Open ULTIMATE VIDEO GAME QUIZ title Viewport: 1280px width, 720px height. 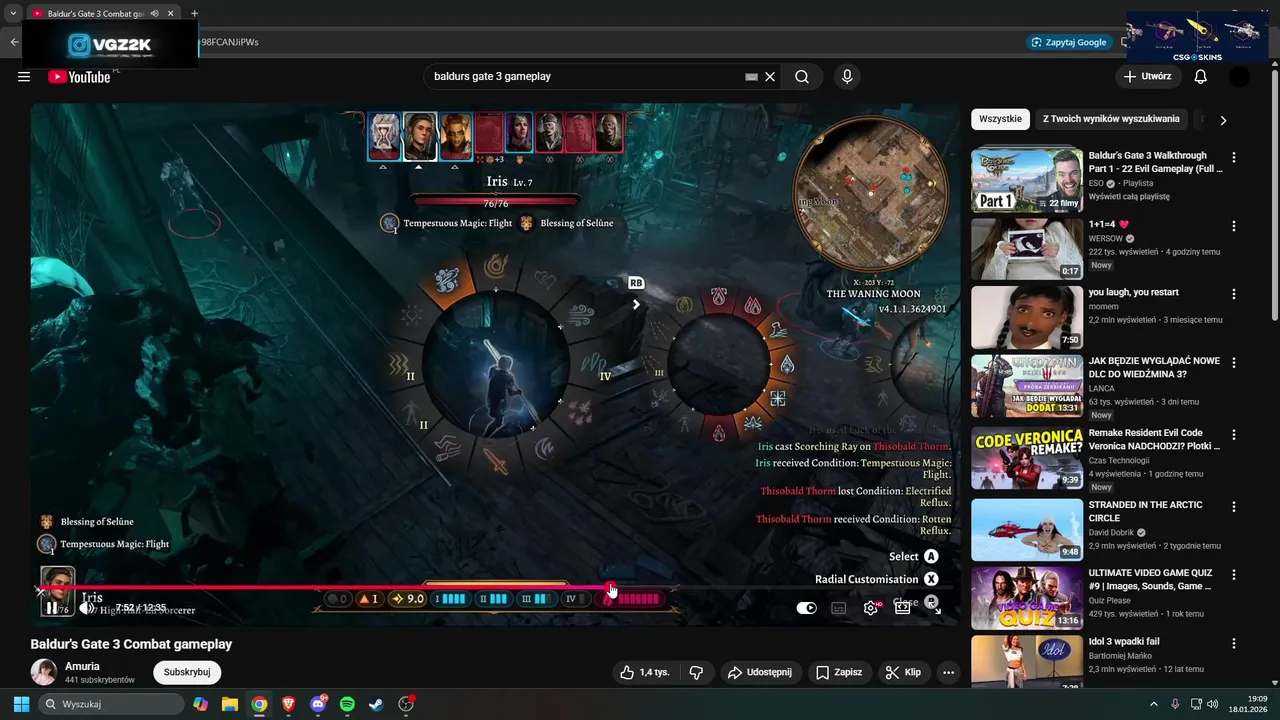click(1150, 579)
